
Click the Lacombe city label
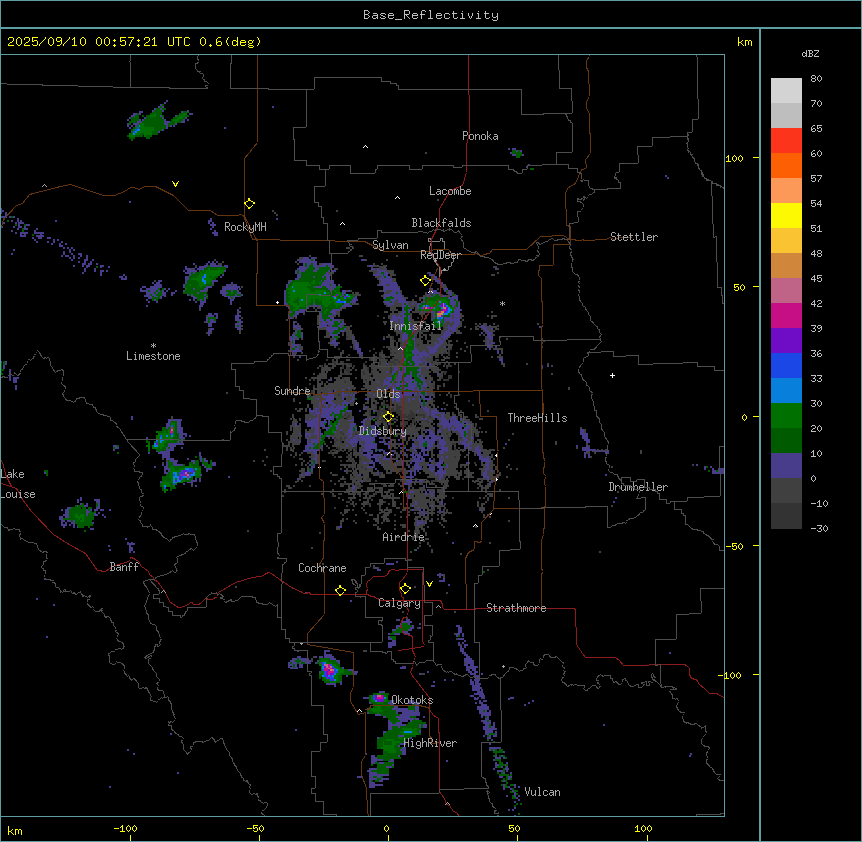[450, 191]
